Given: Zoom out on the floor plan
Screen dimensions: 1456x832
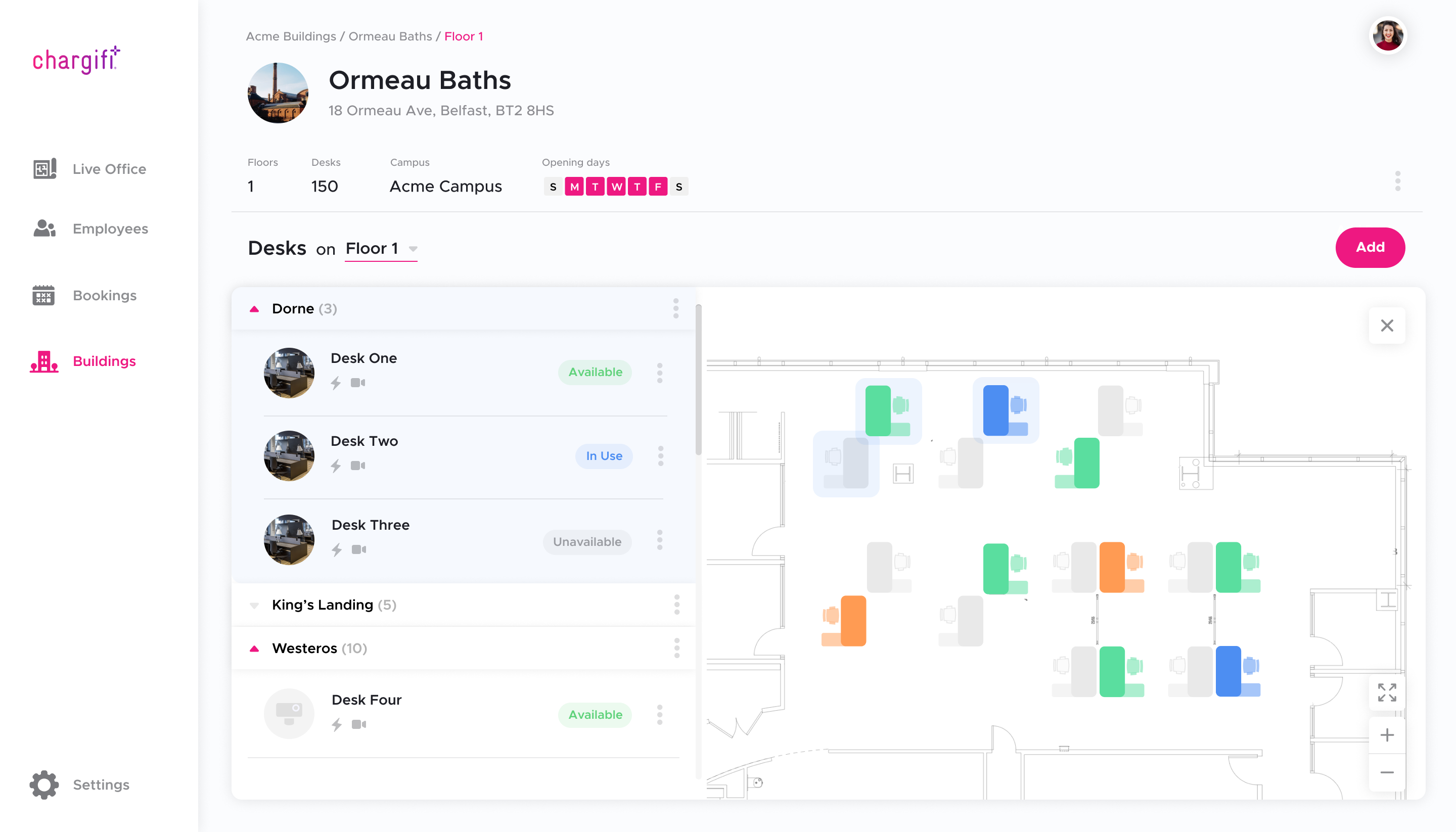Looking at the screenshot, I should [x=1387, y=772].
